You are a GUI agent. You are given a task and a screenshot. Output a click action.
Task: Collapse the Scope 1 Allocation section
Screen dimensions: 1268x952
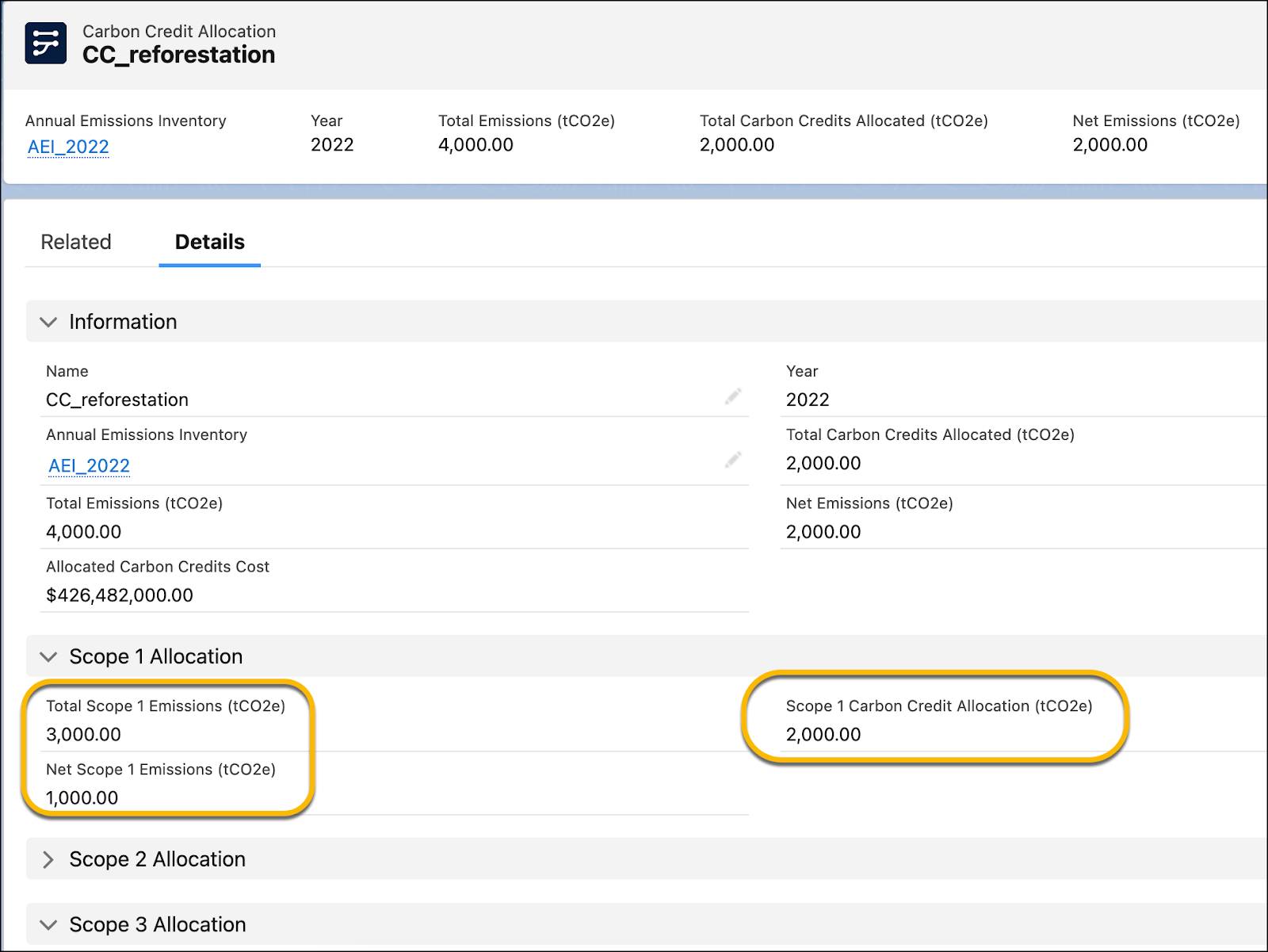49,656
